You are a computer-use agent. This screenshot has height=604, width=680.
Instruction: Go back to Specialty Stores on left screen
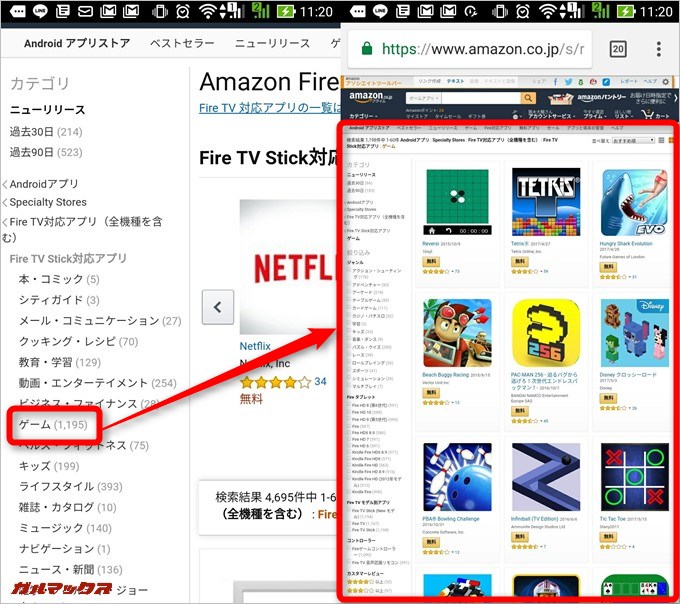click(48, 202)
